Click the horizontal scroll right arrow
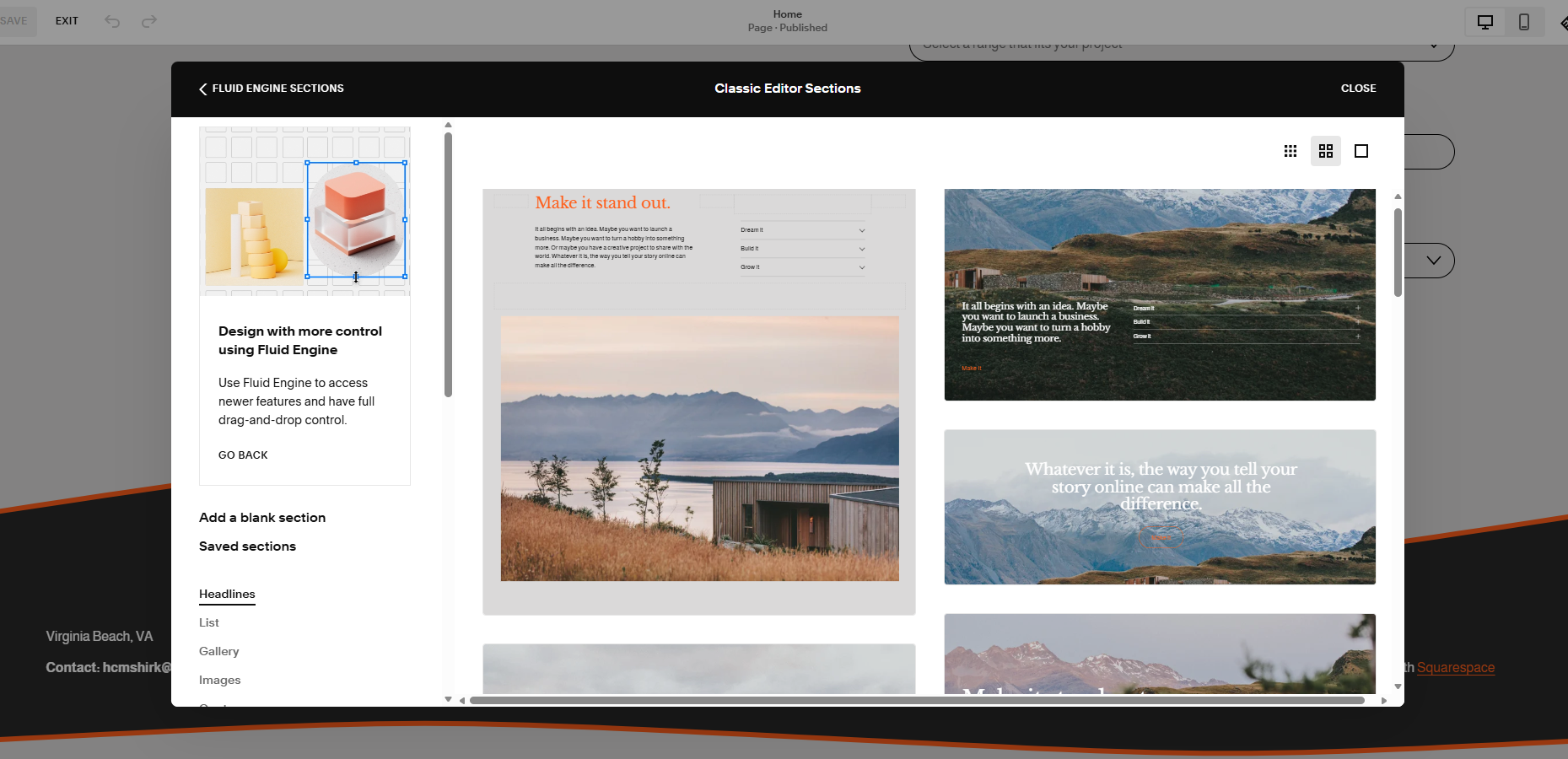This screenshot has height=759, width=1568. pos(1383,701)
